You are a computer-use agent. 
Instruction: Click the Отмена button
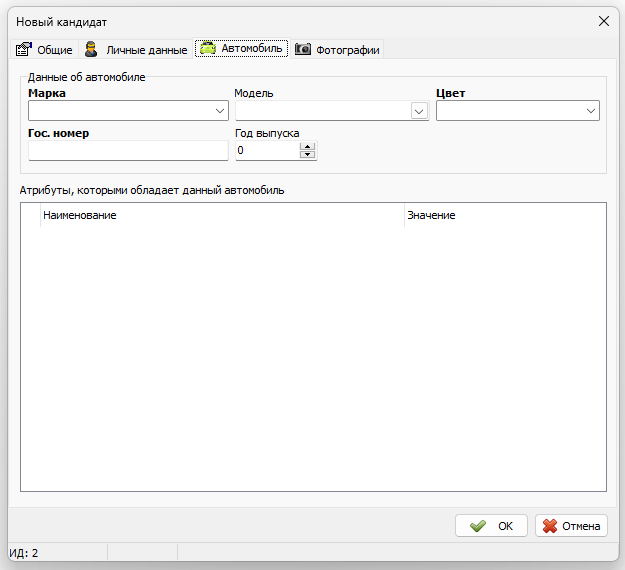(571, 526)
